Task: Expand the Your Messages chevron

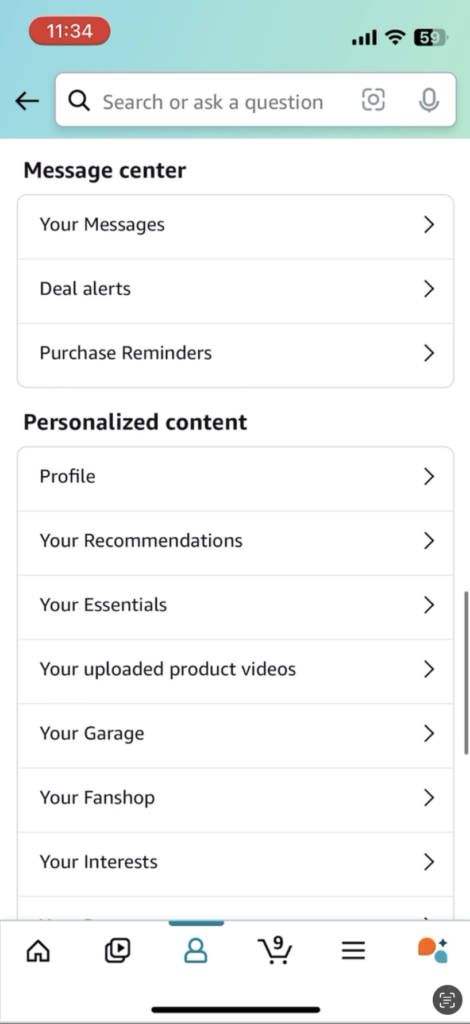Action: pyautogui.click(x=429, y=225)
